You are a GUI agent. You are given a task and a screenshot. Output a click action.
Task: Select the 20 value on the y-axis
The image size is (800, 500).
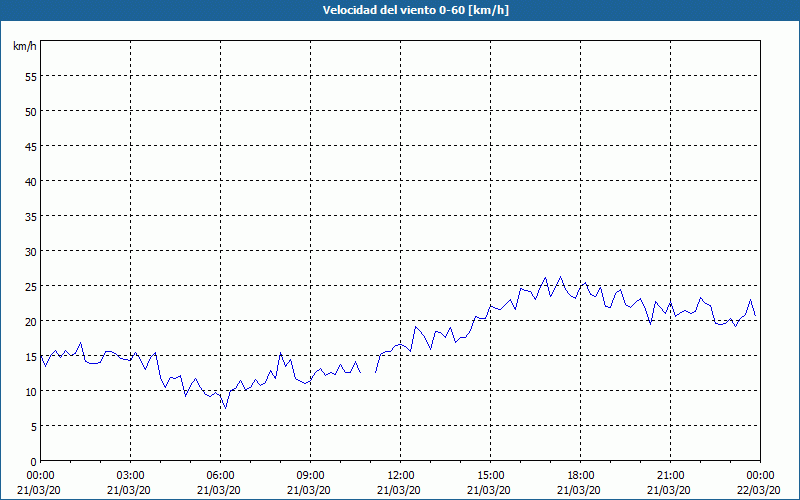click(x=31, y=321)
